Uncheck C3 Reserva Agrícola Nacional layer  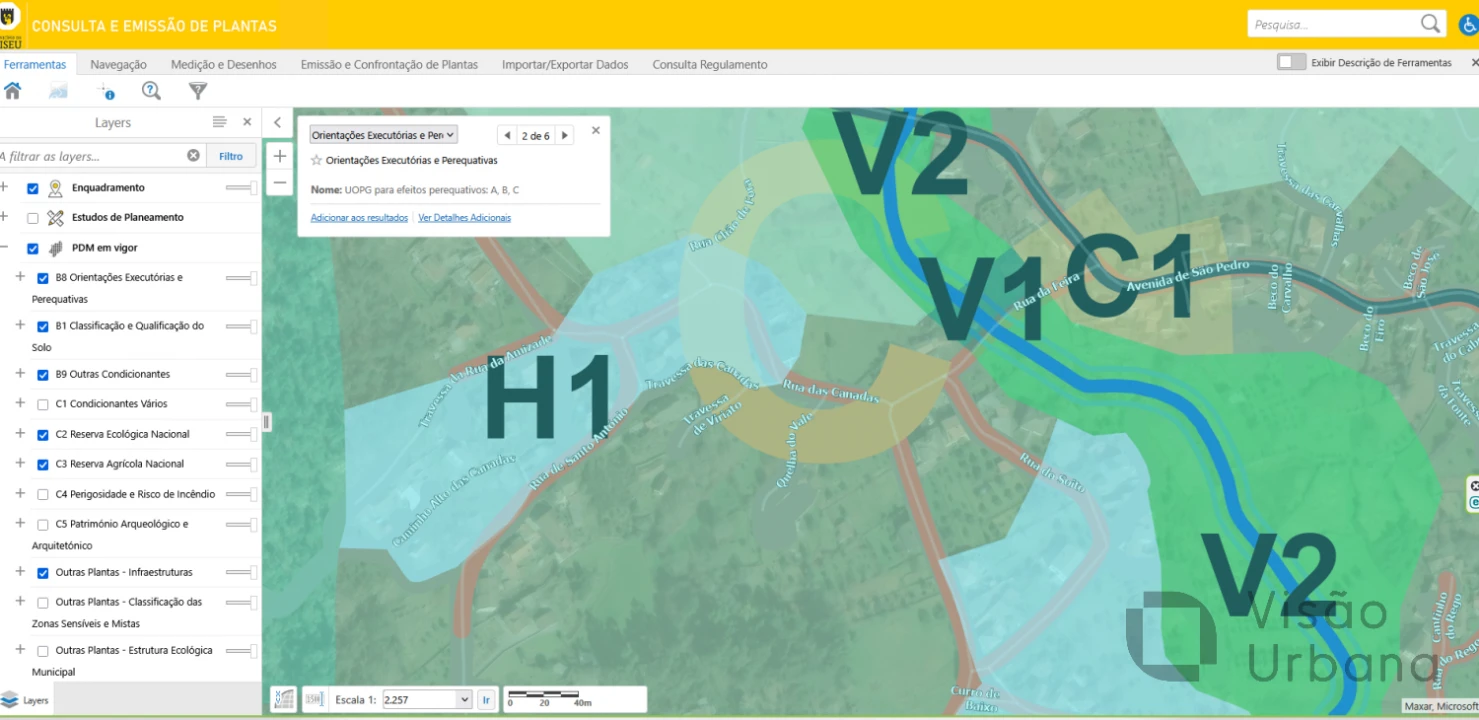(x=43, y=465)
